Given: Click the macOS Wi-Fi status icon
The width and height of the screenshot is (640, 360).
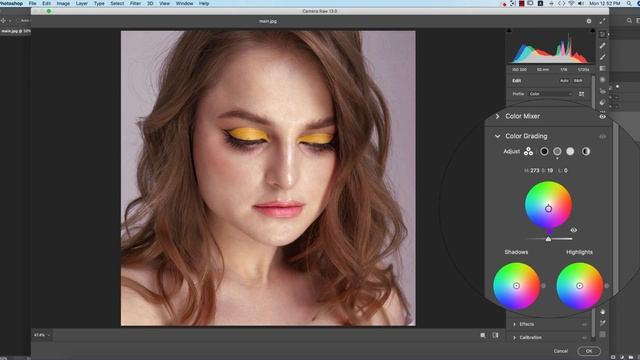Looking at the screenshot, I should click(571, 3).
